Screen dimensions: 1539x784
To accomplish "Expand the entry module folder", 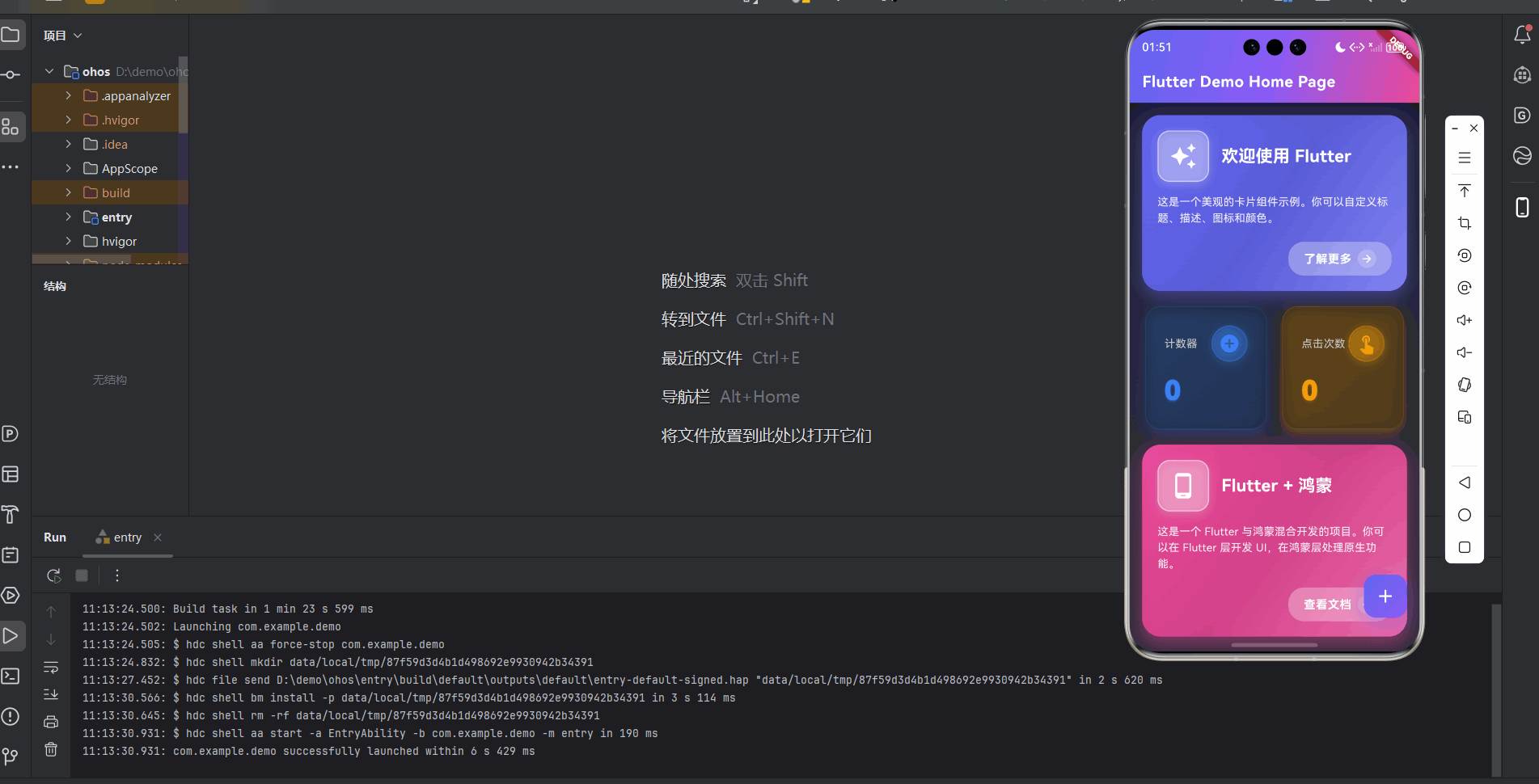I will 69,217.
